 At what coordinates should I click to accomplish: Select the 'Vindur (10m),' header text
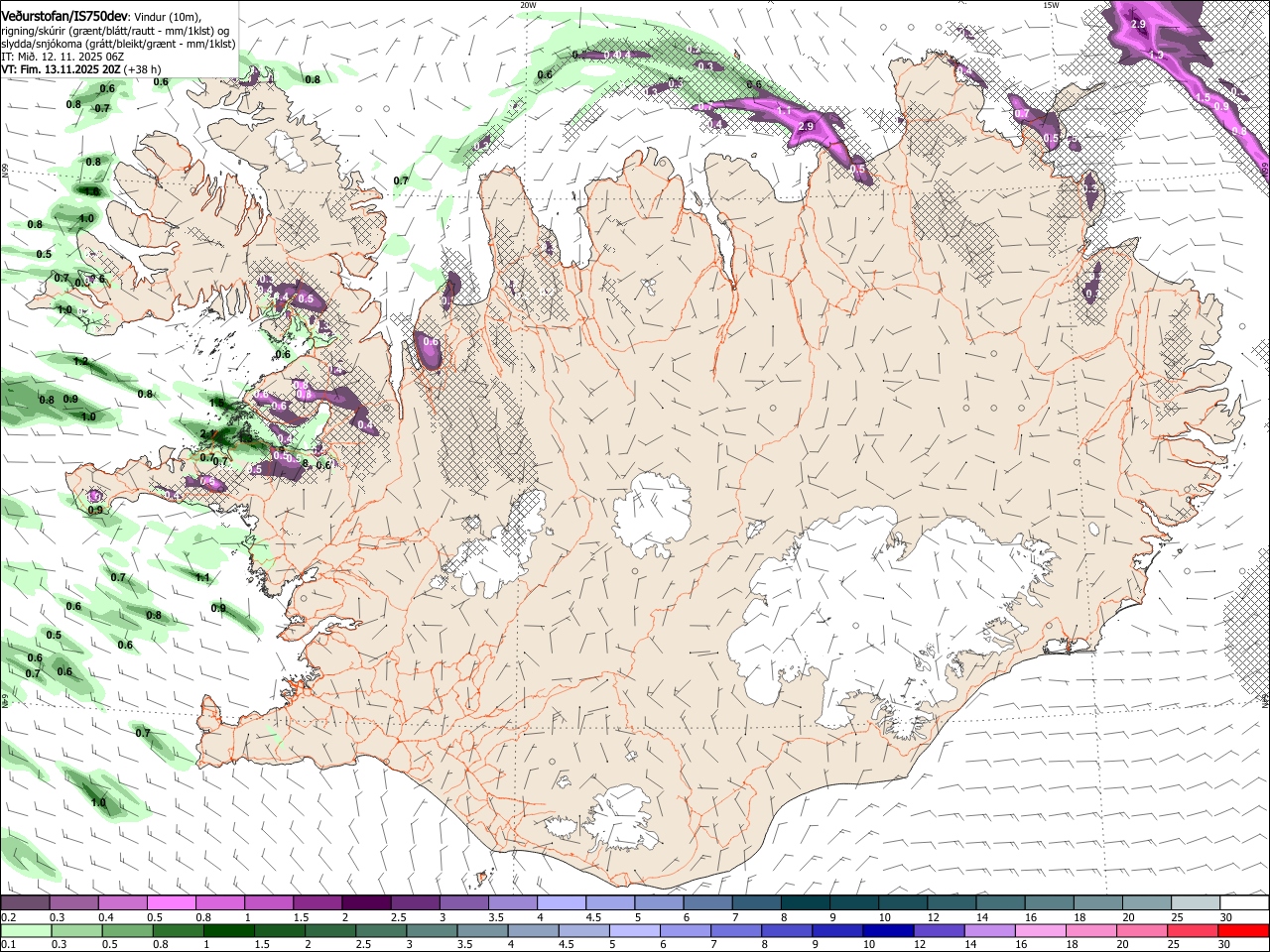pyautogui.click(x=167, y=16)
